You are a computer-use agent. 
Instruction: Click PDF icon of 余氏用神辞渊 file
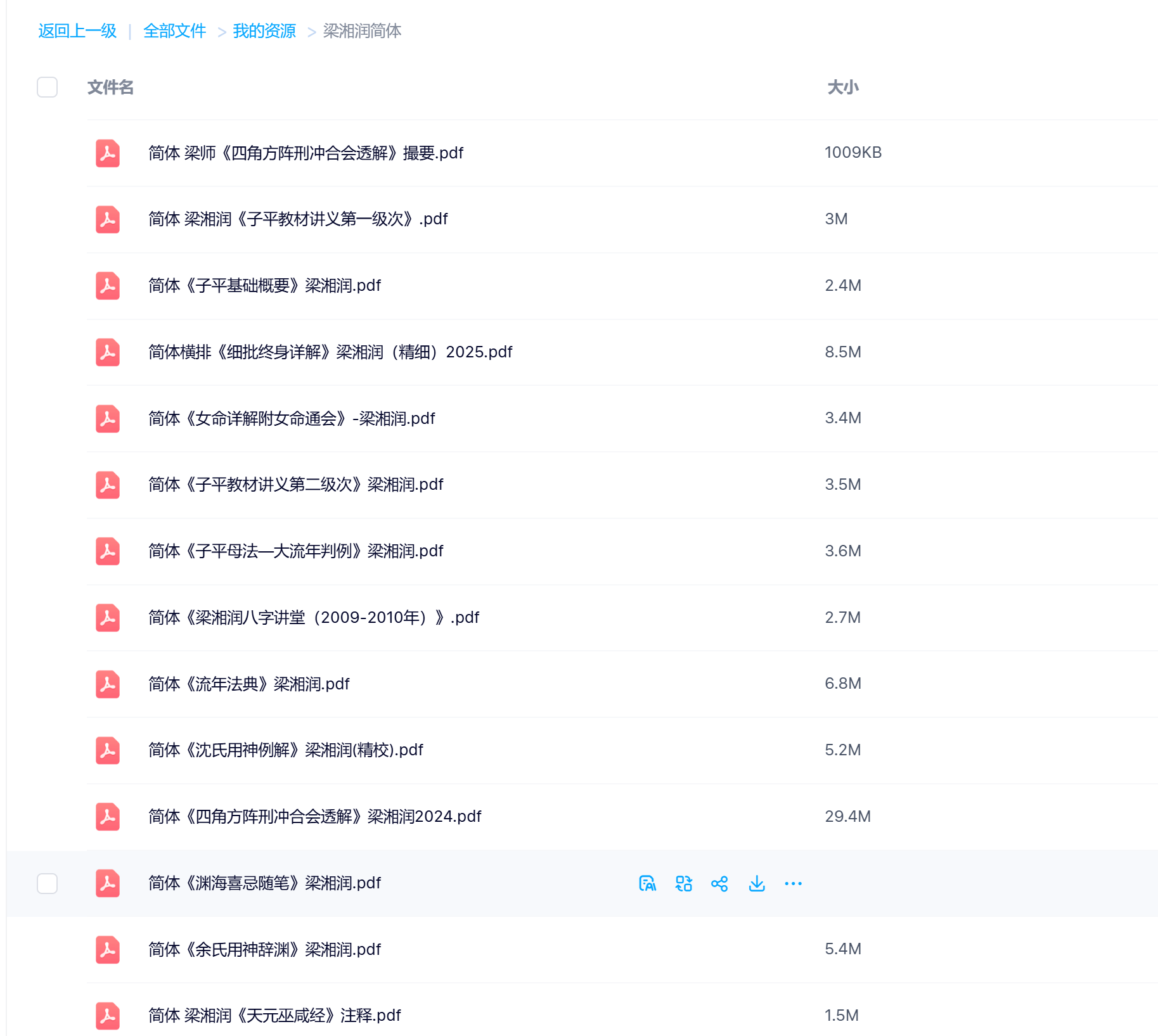(x=108, y=950)
